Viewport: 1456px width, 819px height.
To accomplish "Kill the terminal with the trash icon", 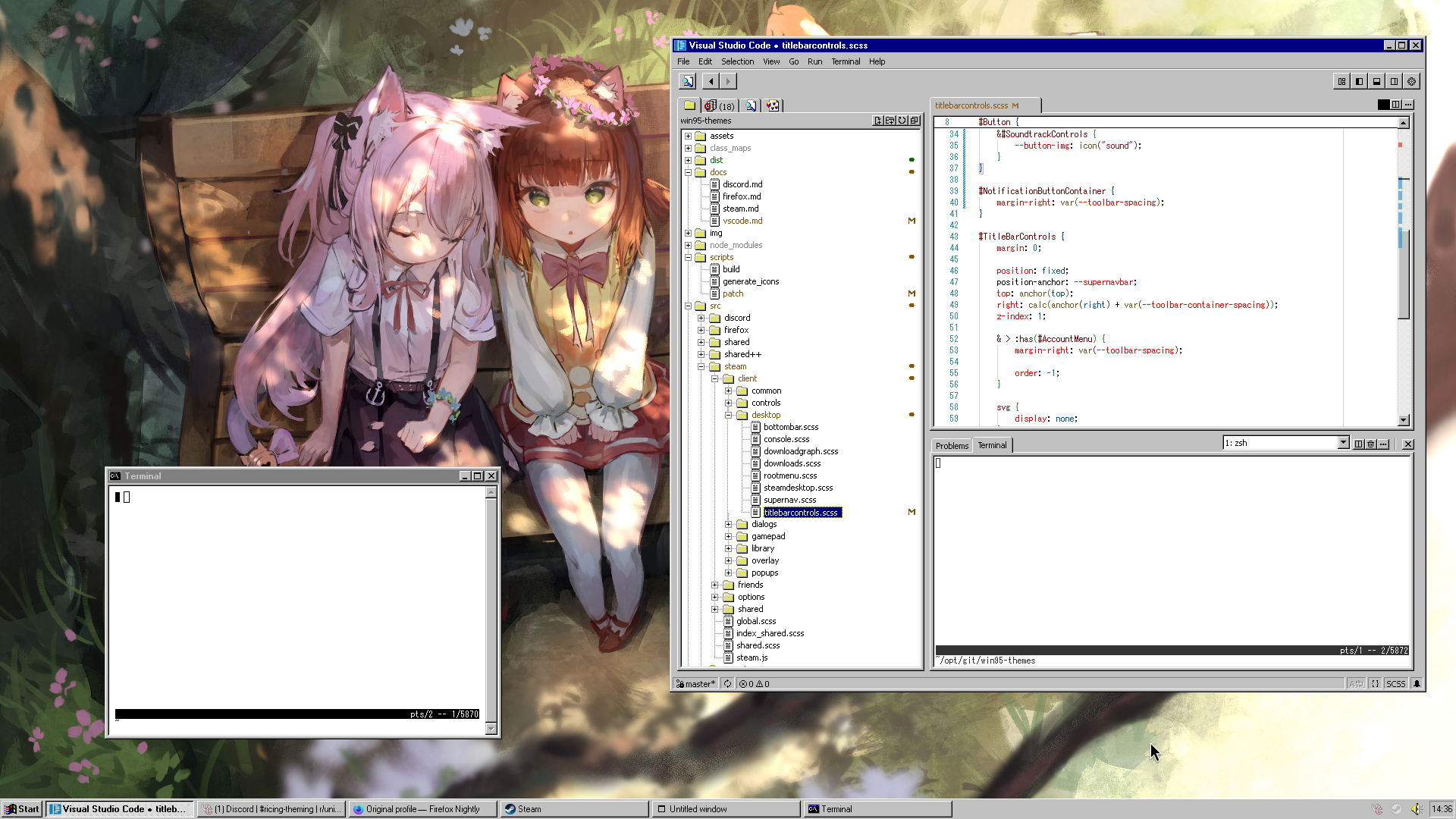I will click(1370, 444).
